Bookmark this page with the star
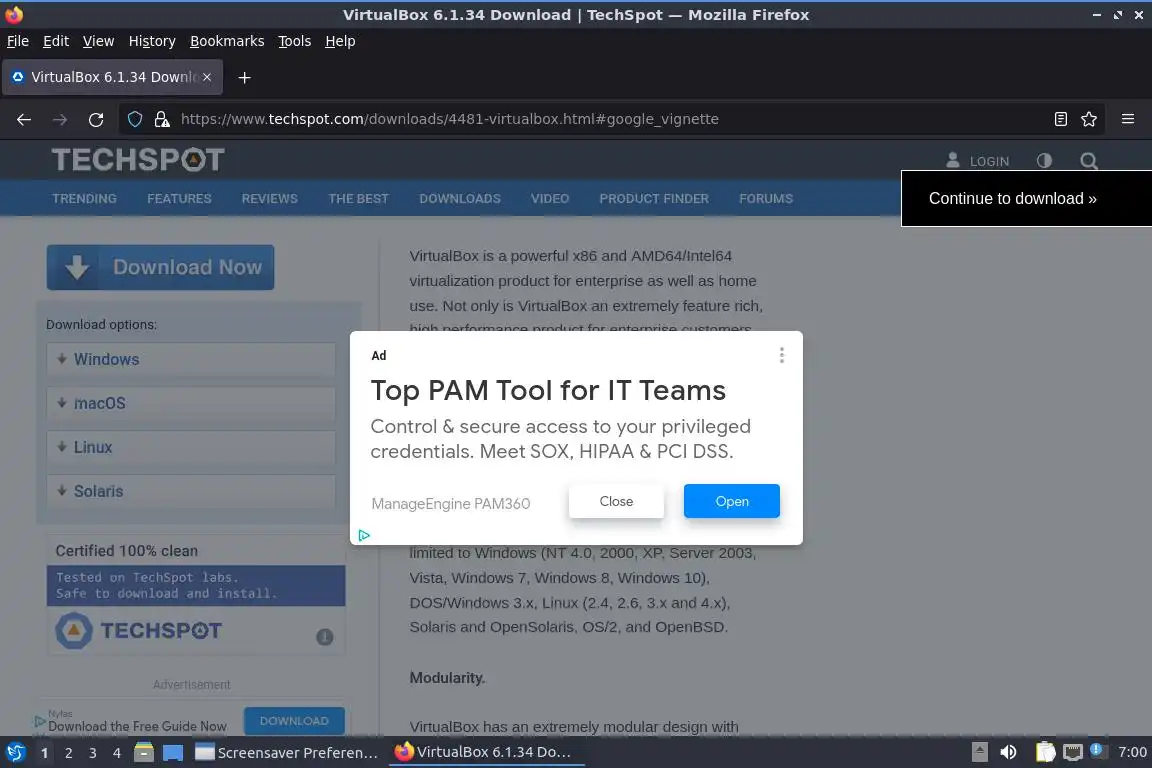The width and height of the screenshot is (1152, 768). coord(1089,119)
